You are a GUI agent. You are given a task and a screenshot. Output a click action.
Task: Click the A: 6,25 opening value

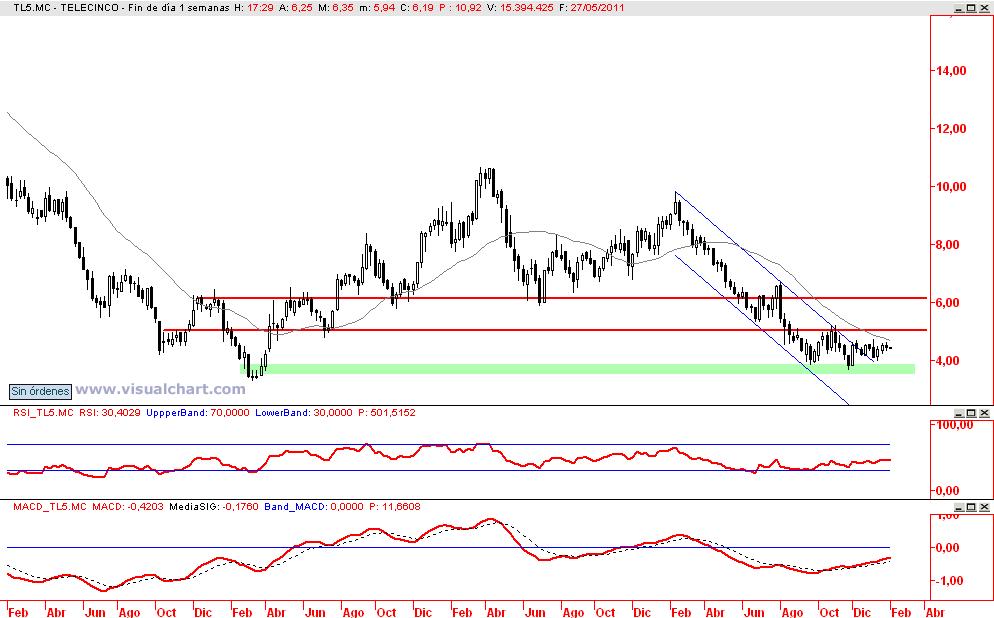pyautogui.click(x=295, y=8)
